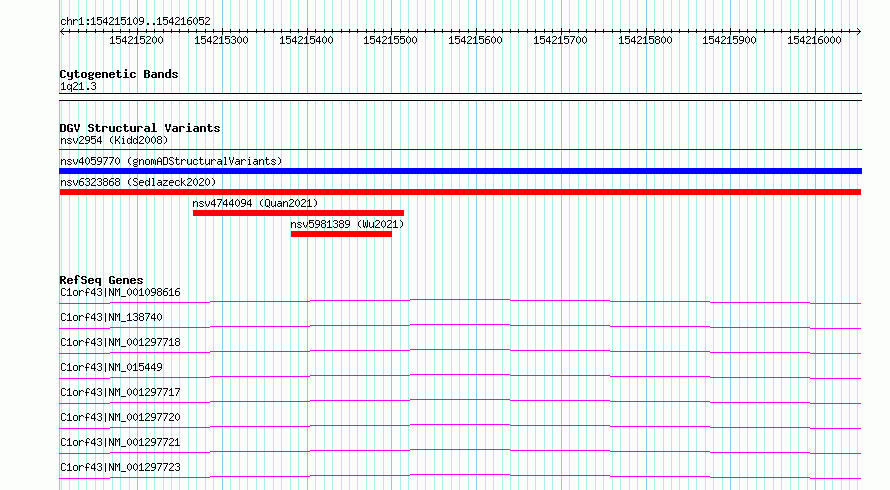Open the nsv4059770 (gnomADStructuralVariants) label
The image size is (890, 490).
point(171,161)
